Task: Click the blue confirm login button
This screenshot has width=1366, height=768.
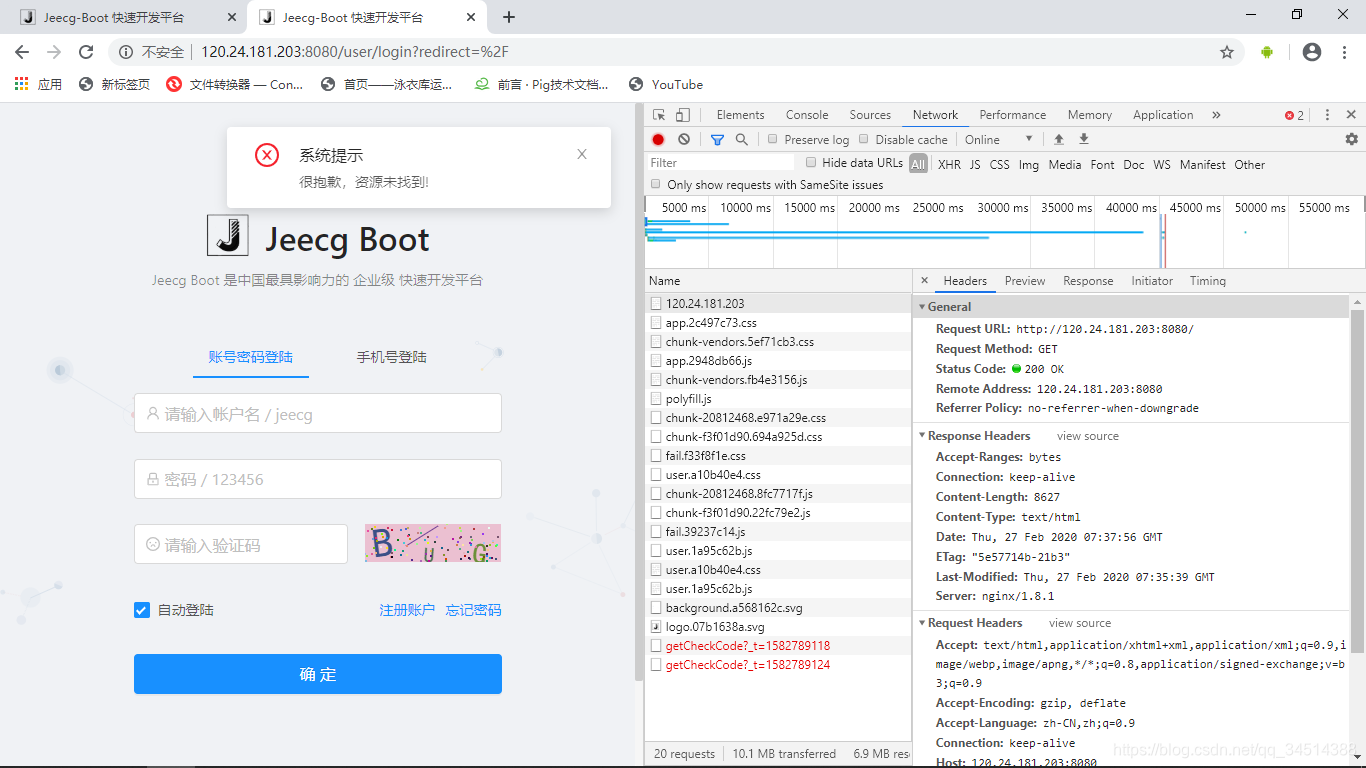Action: (x=318, y=674)
